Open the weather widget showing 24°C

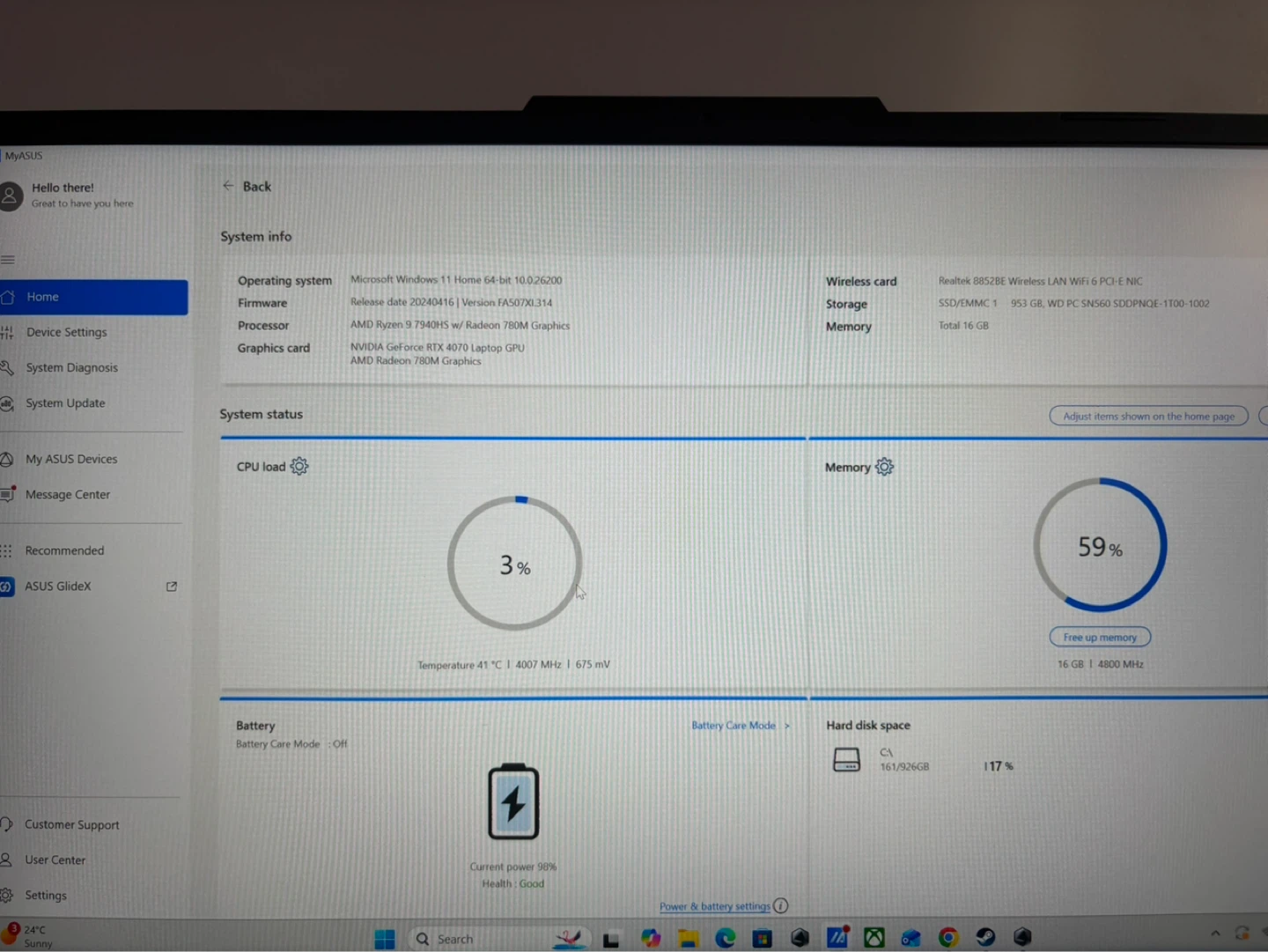coord(28,936)
